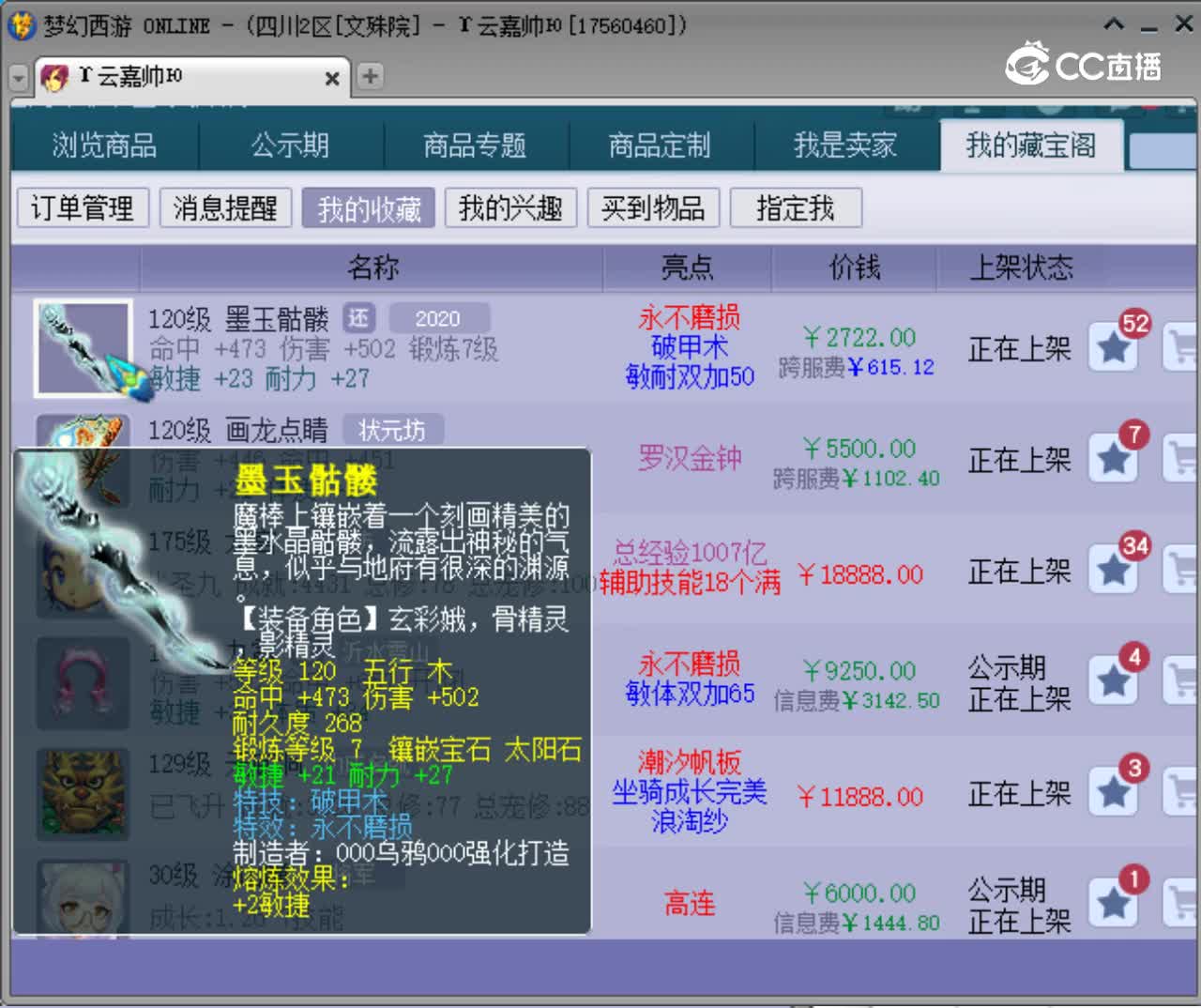The height and width of the screenshot is (1008, 1201).
Task: Toggle favorite star with badge 4
Action: click(1114, 681)
